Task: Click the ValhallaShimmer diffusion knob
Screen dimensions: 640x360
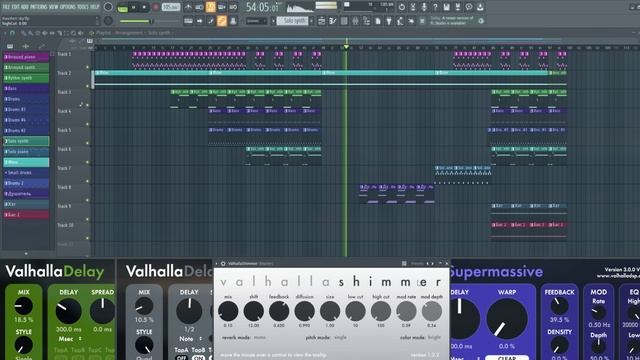Action: [304, 311]
